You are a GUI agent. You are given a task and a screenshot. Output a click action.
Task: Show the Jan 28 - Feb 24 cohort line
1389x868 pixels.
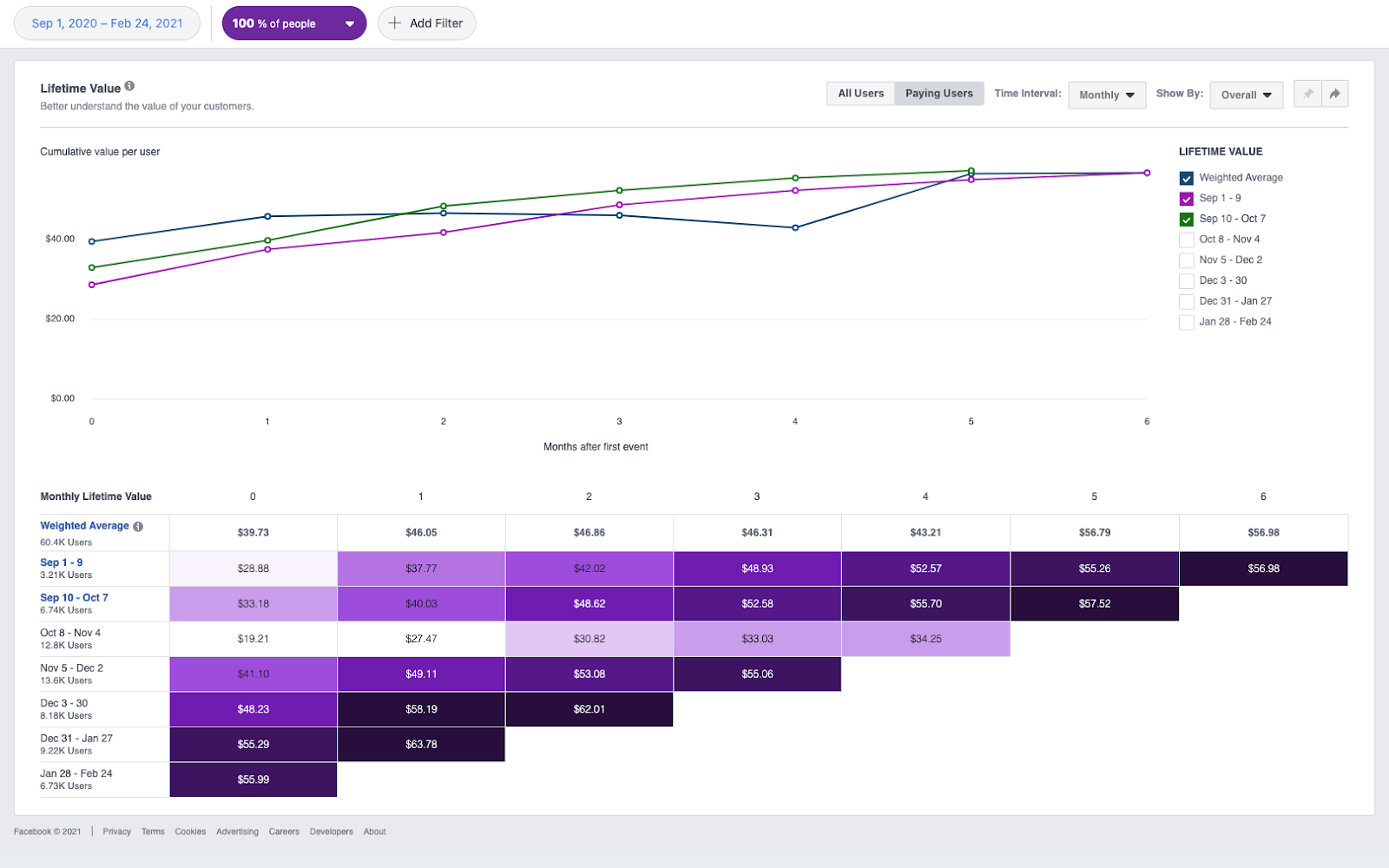click(x=1186, y=322)
